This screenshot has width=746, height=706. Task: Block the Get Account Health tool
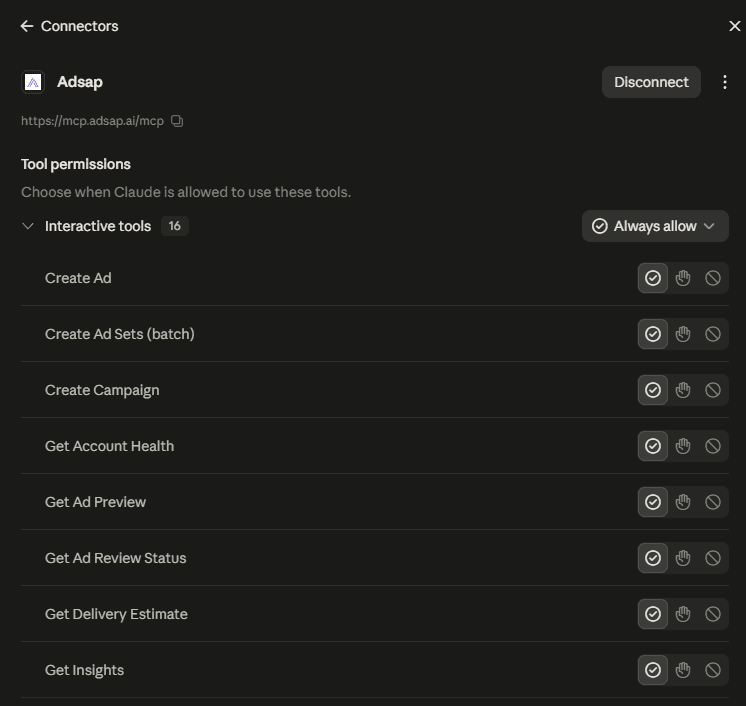(x=713, y=446)
